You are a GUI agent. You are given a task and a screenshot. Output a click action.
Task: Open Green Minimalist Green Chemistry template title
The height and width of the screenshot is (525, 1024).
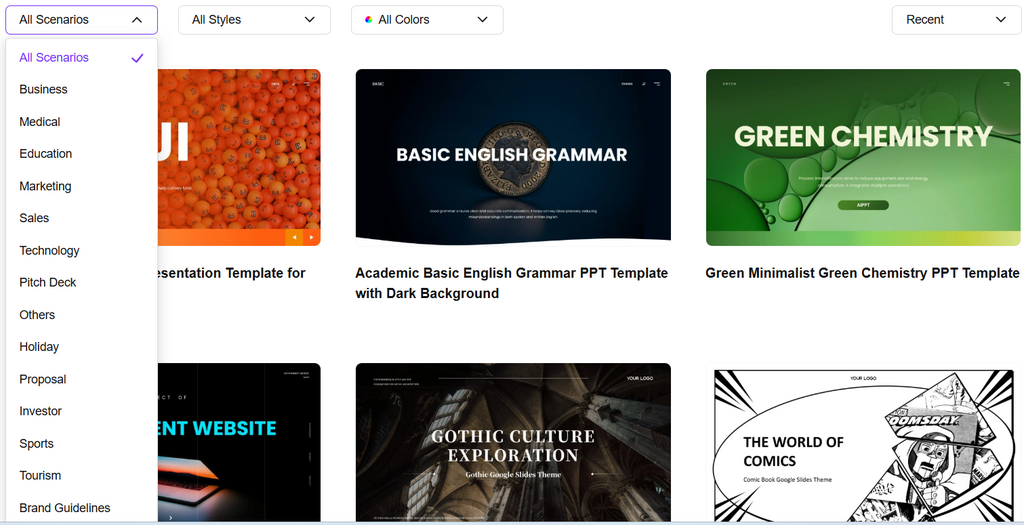(x=862, y=273)
